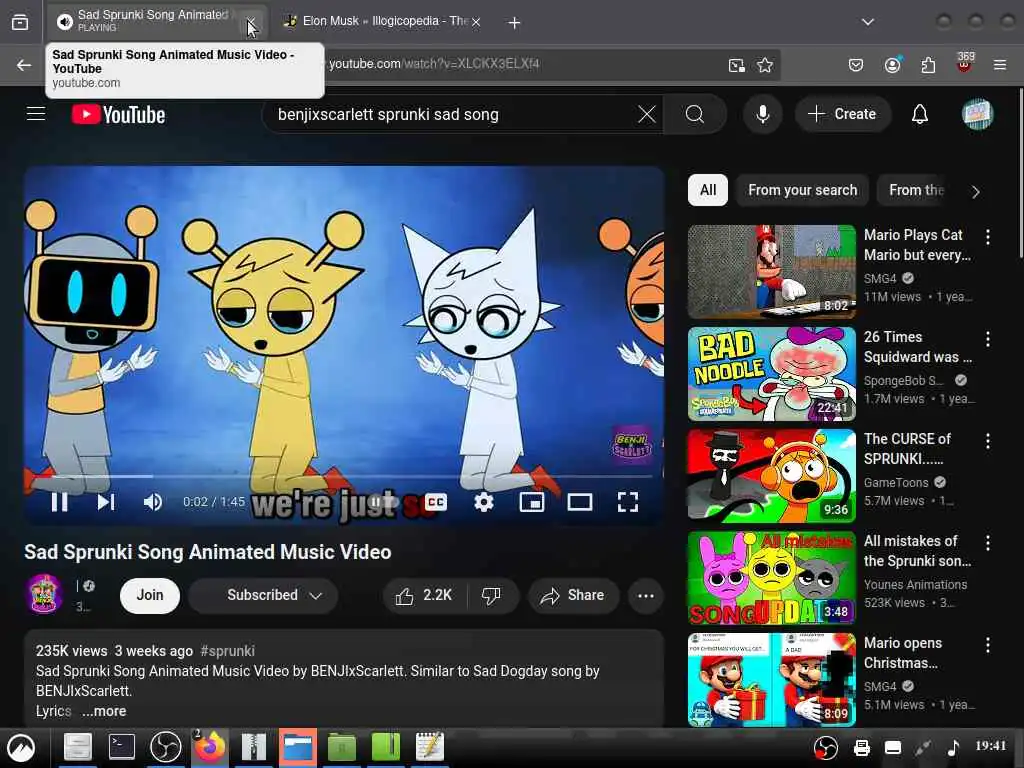Select the All filter chip
Image resolution: width=1024 pixels, height=768 pixels.
[x=708, y=190]
